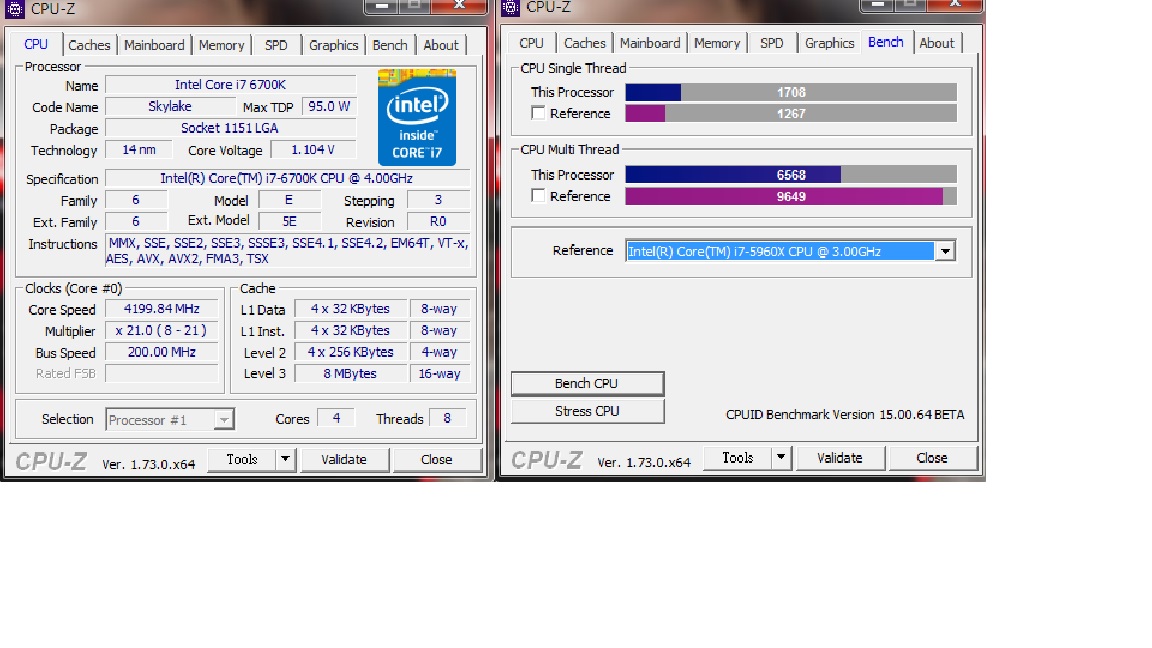This screenshot has height=648, width=1152.
Task: Click the Ext. Model value "5E"
Action: tap(289, 221)
